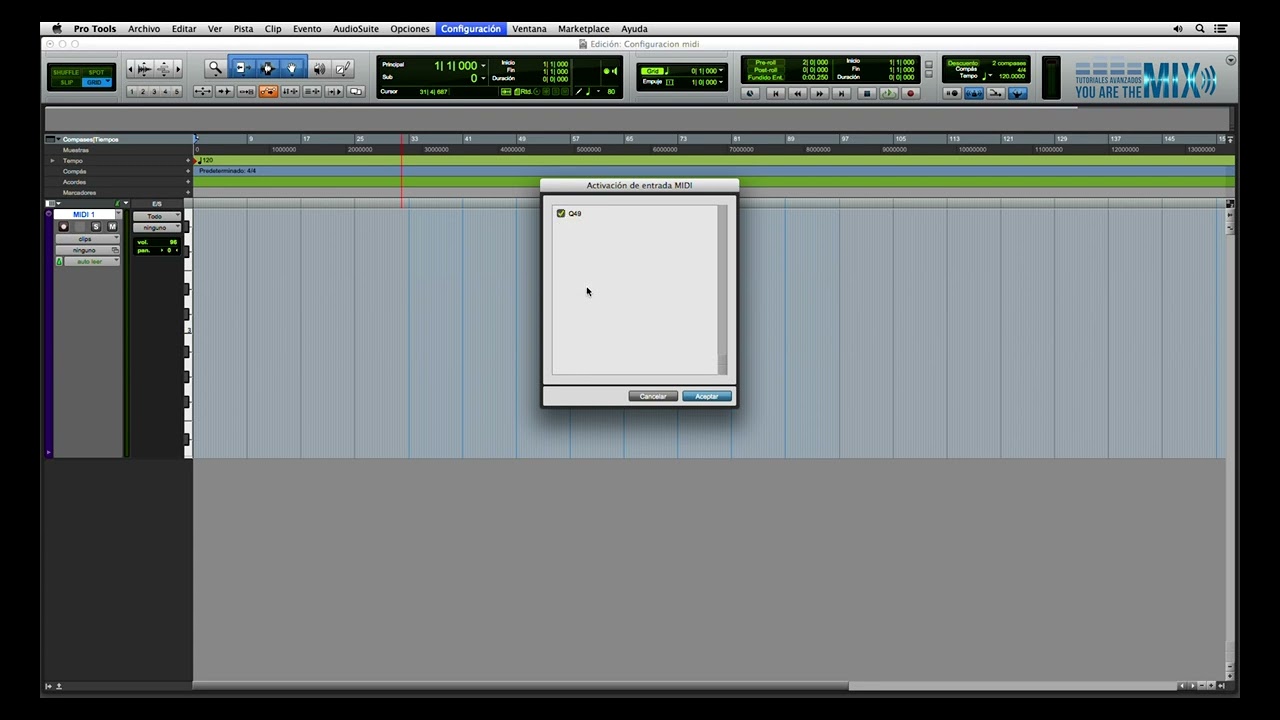Record-enable the MIDI 1 track

tap(64, 227)
